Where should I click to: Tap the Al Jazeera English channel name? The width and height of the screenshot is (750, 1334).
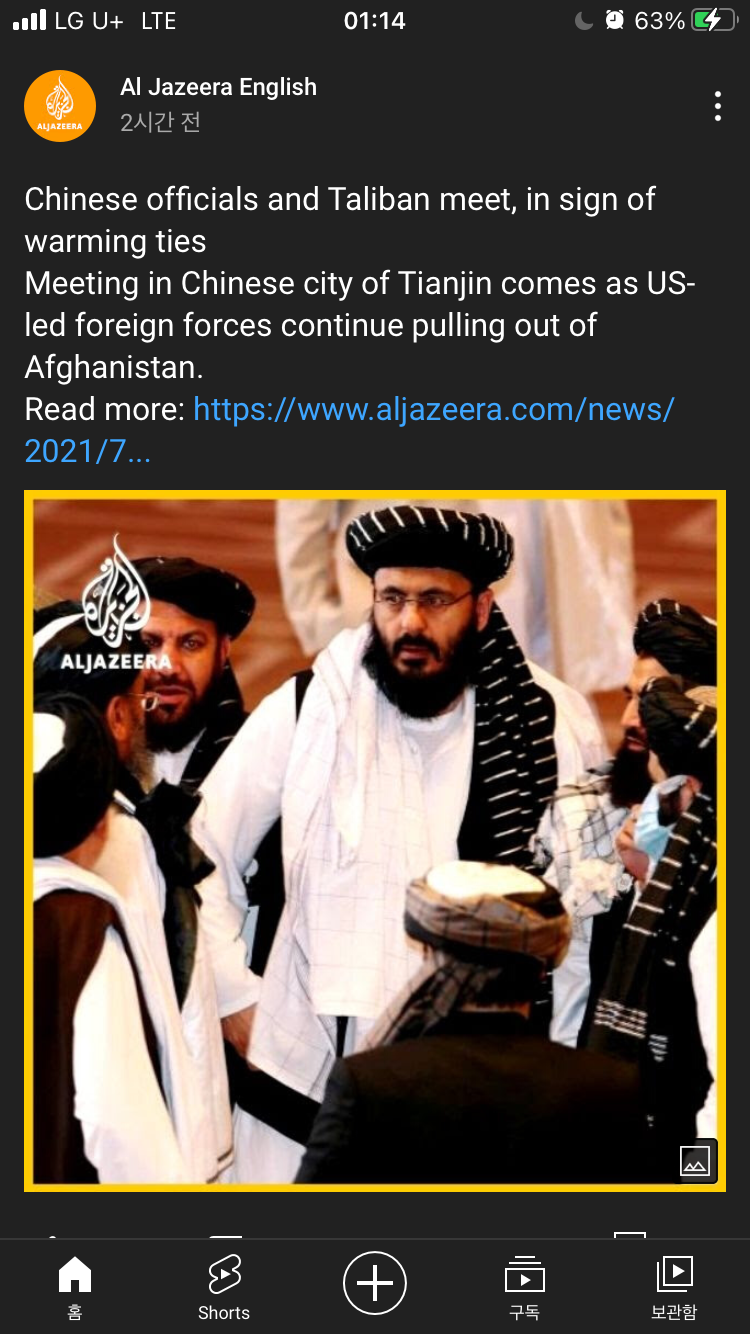point(218,88)
